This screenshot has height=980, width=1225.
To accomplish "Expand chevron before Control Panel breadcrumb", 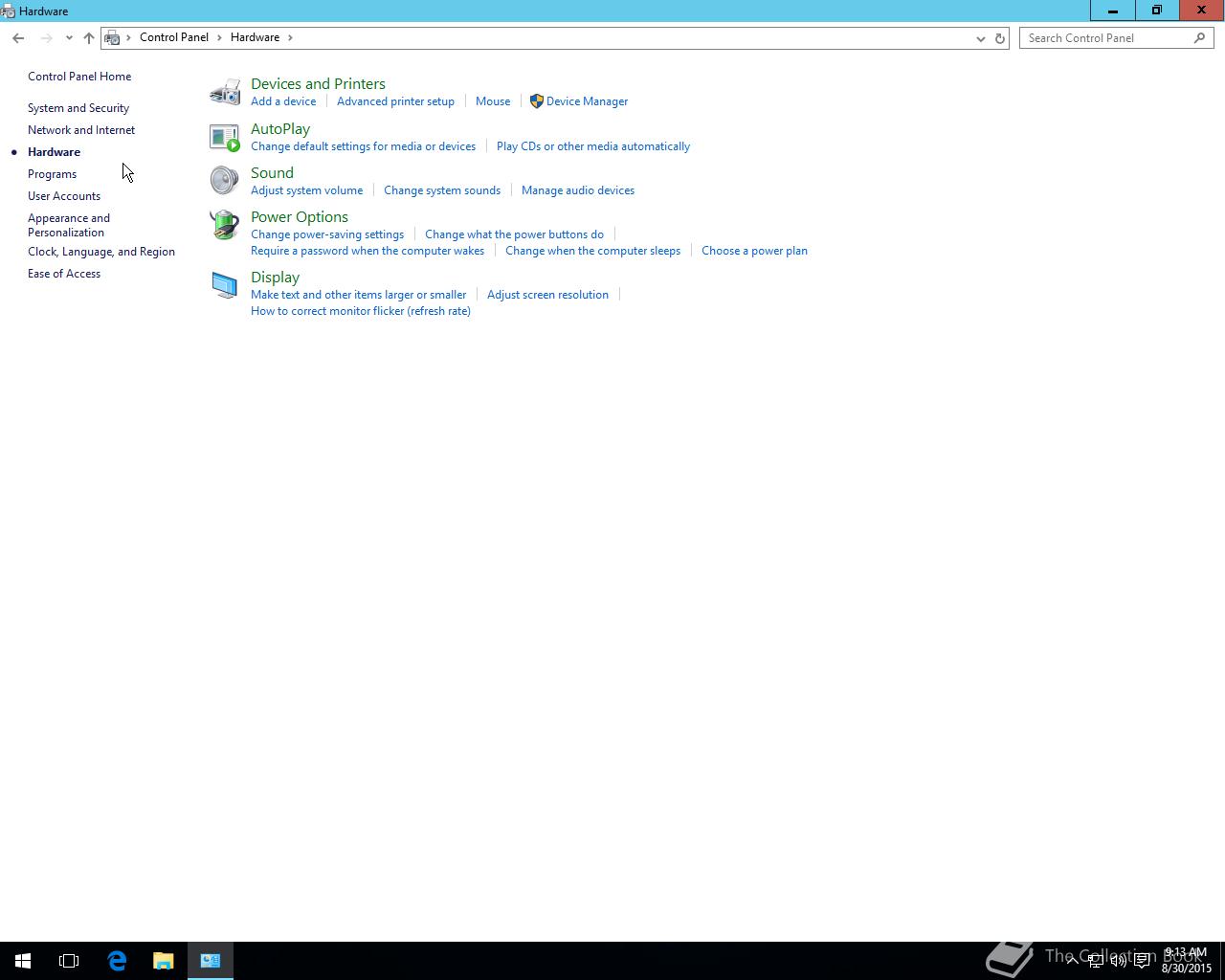I will tap(129, 37).
